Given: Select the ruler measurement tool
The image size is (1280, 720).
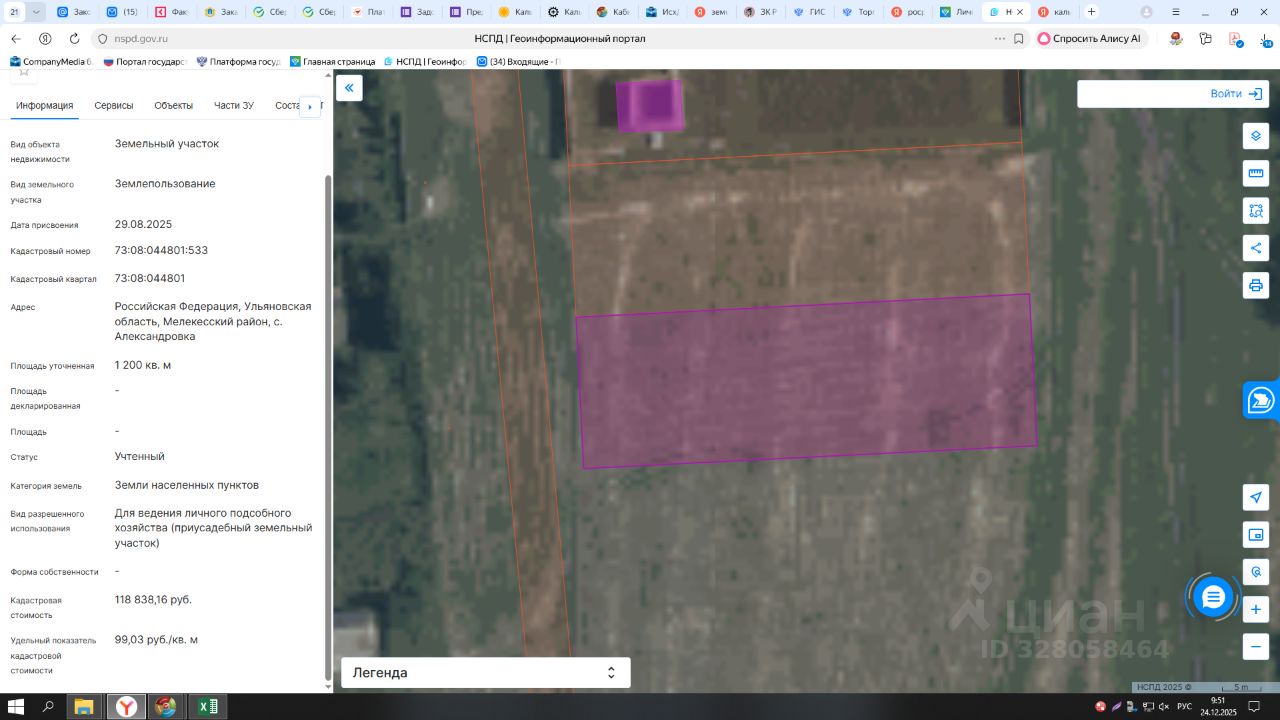Looking at the screenshot, I should click(1256, 174).
